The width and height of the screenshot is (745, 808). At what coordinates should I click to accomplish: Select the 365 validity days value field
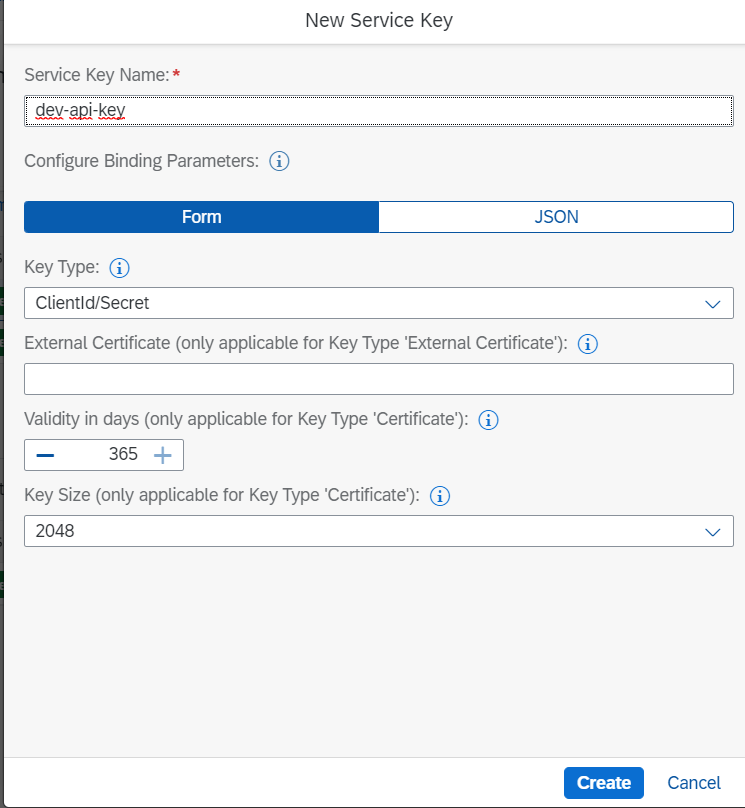click(110, 455)
